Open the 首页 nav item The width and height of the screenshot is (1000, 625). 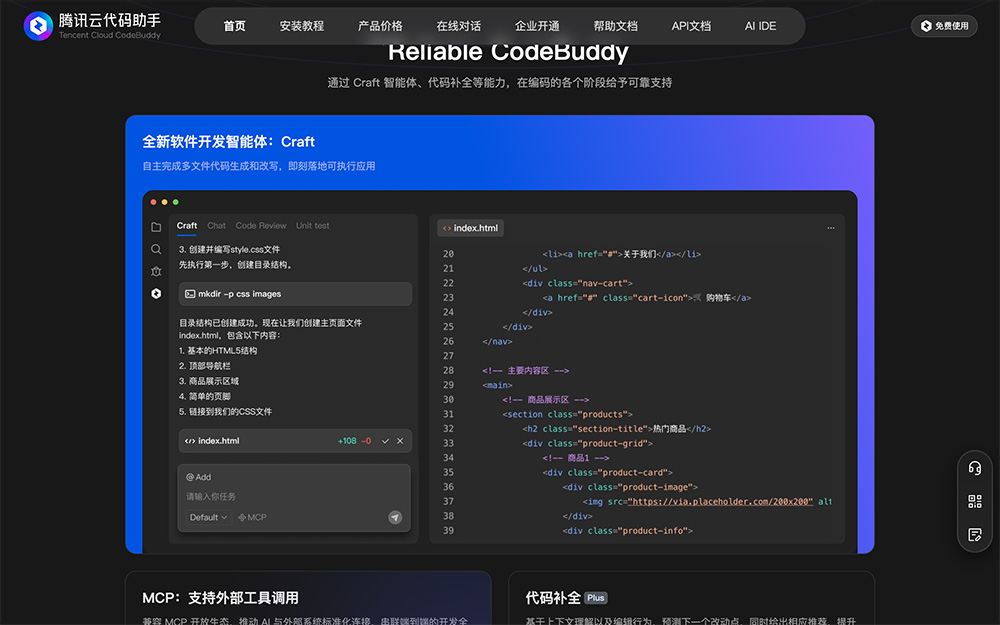234,26
